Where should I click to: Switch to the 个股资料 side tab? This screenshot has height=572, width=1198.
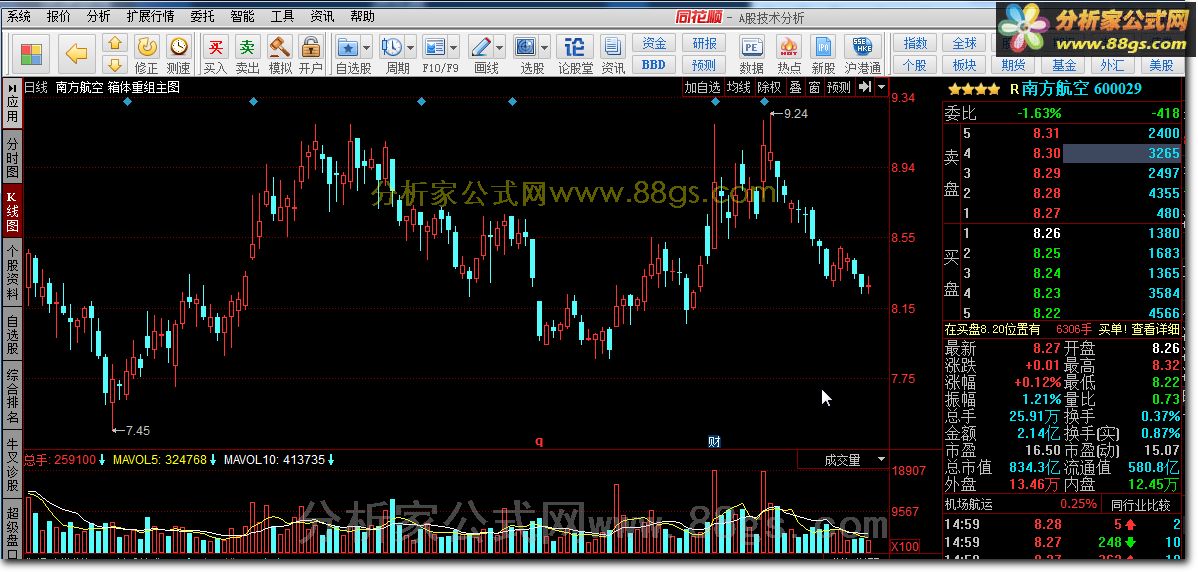point(12,273)
